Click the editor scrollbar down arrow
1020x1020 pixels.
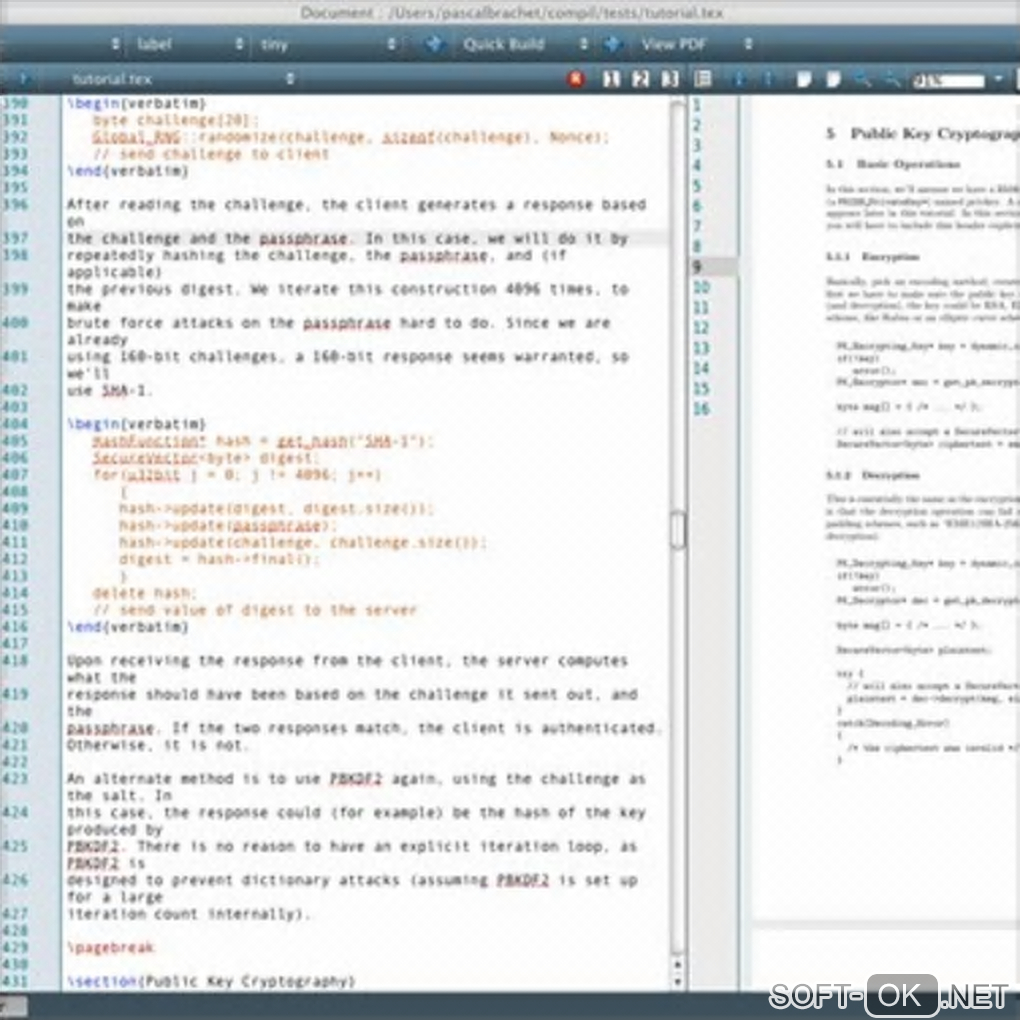click(x=678, y=982)
